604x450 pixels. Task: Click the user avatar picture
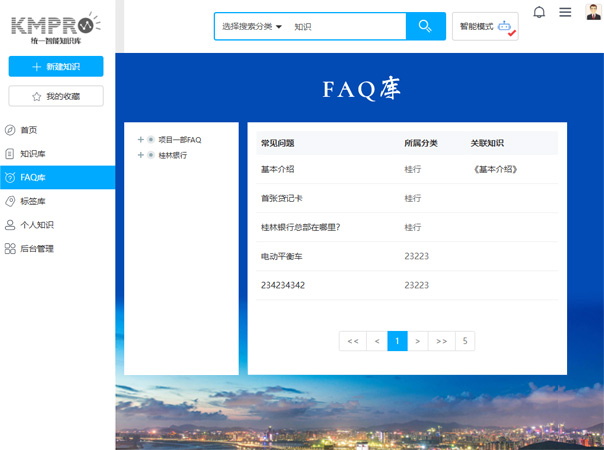coord(591,12)
